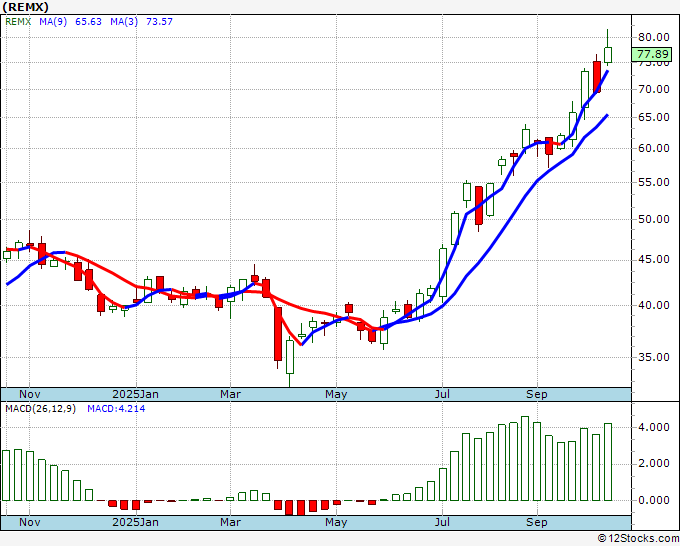Click the 45.00 price axis label
The height and width of the screenshot is (546, 680).
654,259
